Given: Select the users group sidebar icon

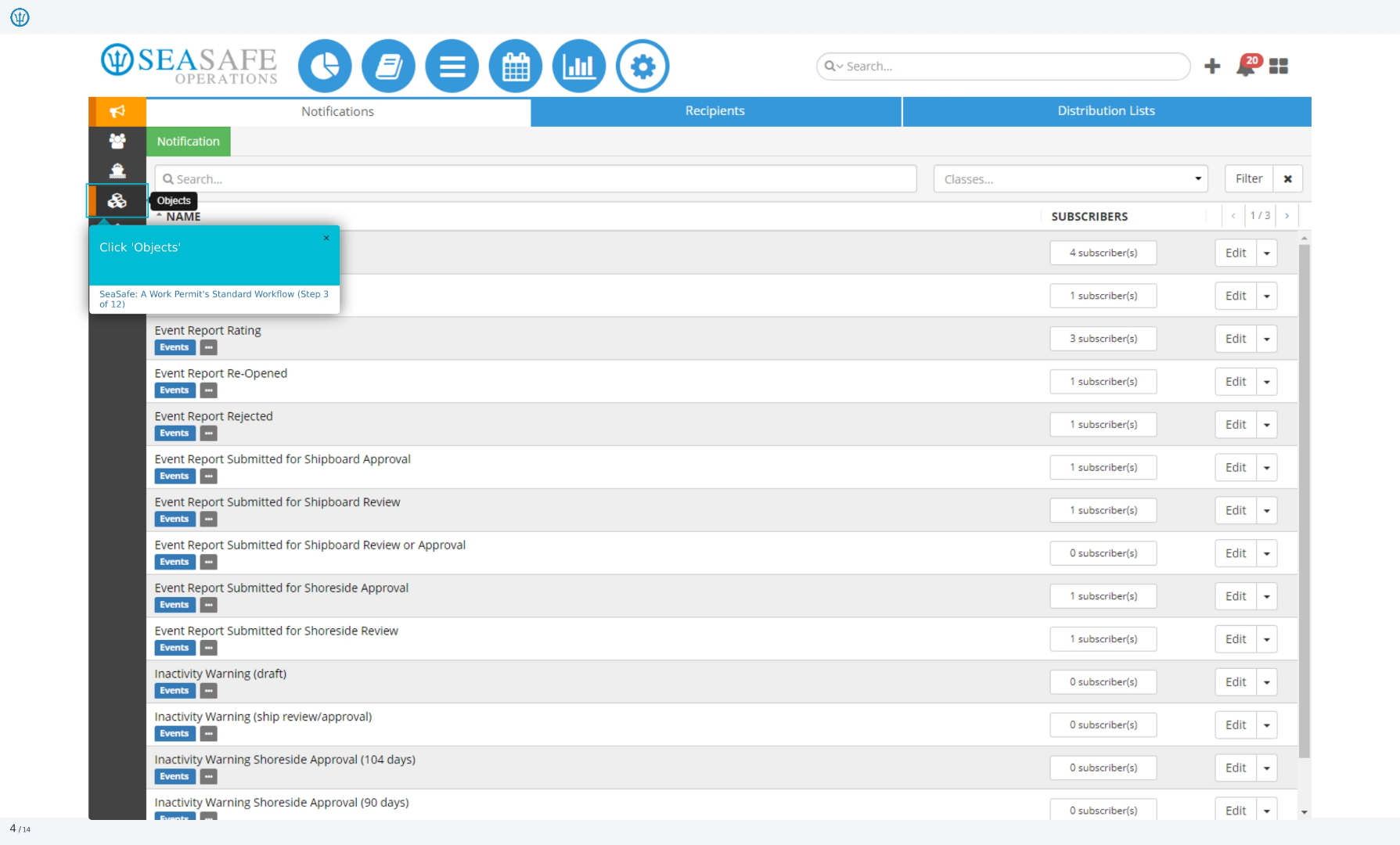Looking at the screenshot, I should tap(117, 142).
